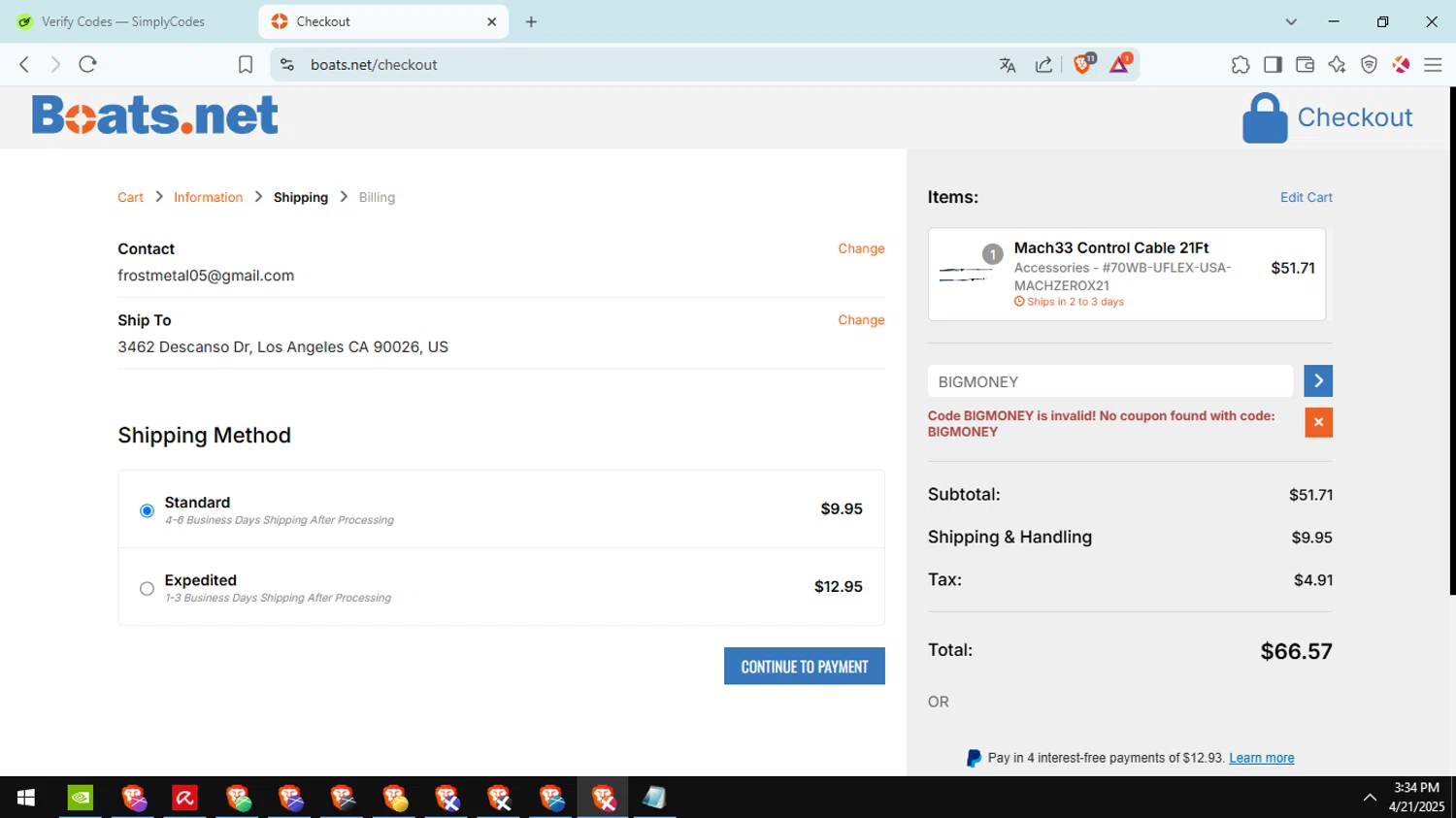Open the taskbar clock and date
This screenshot has width=1456, height=818.
pos(1416,797)
